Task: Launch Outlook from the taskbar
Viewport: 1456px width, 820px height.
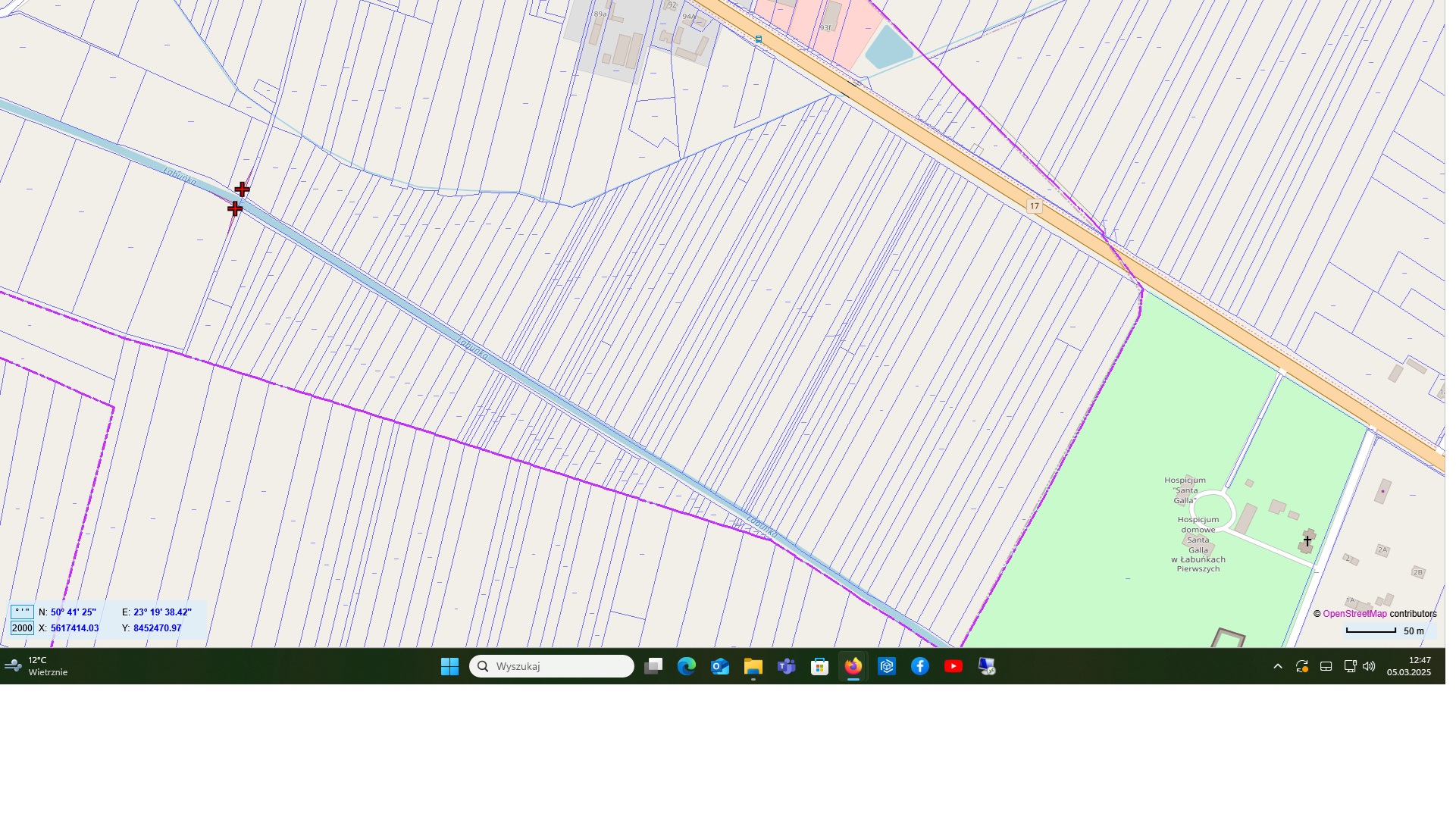Action: coord(720,666)
